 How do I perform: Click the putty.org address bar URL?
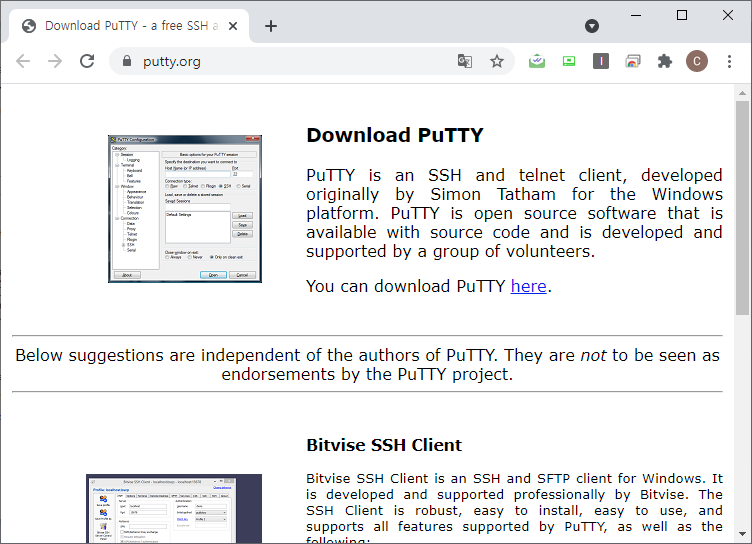pyautogui.click(x=172, y=62)
